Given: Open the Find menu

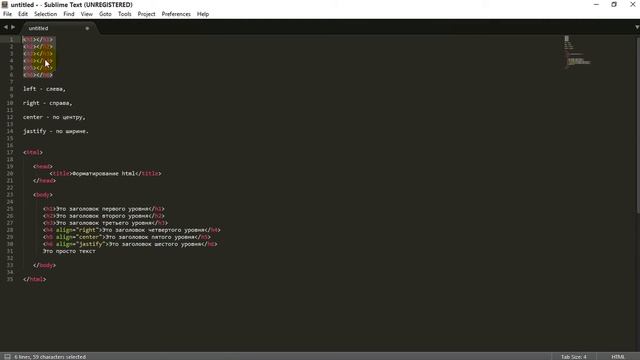Looking at the screenshot, I should pos(69,14).
